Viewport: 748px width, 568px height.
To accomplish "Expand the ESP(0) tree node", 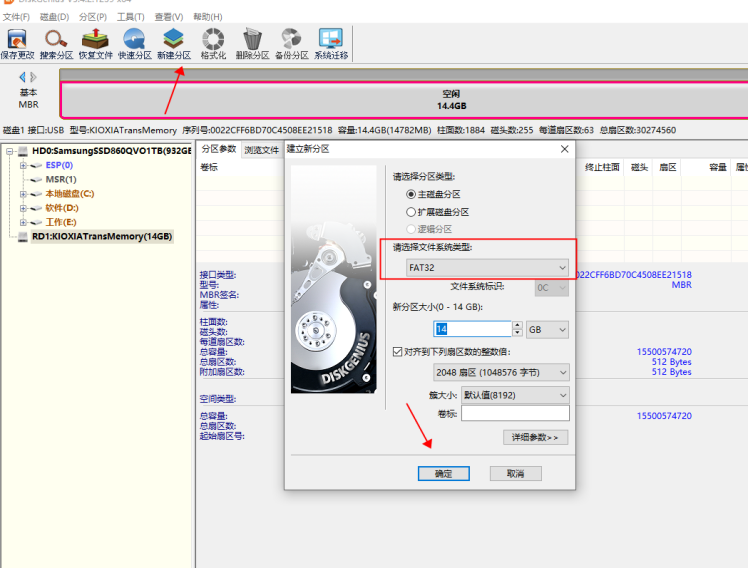I will [23, 165].
